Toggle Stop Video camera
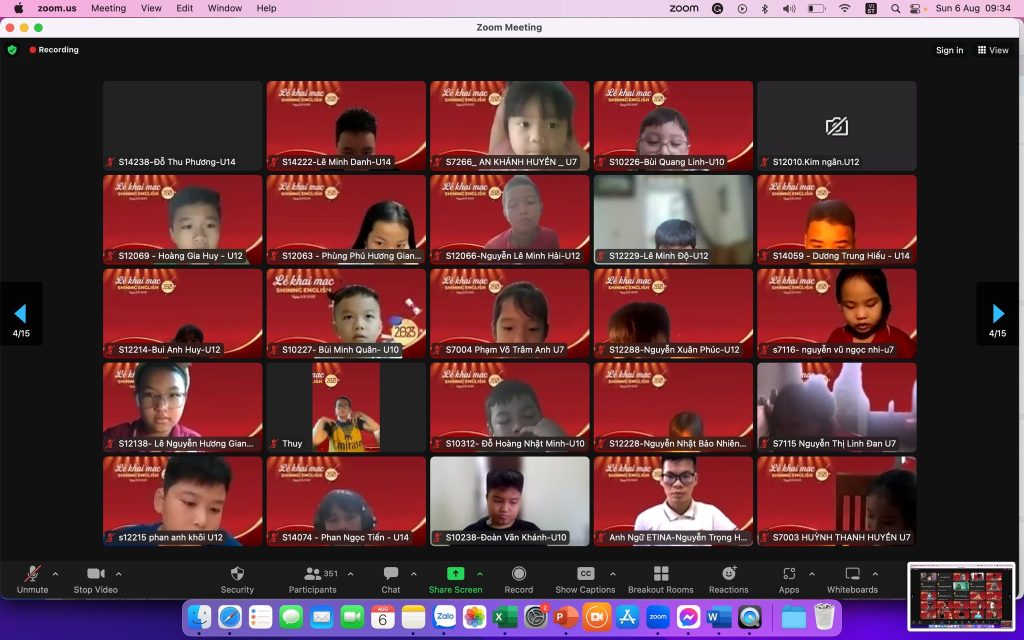 (x=96, y=574)
